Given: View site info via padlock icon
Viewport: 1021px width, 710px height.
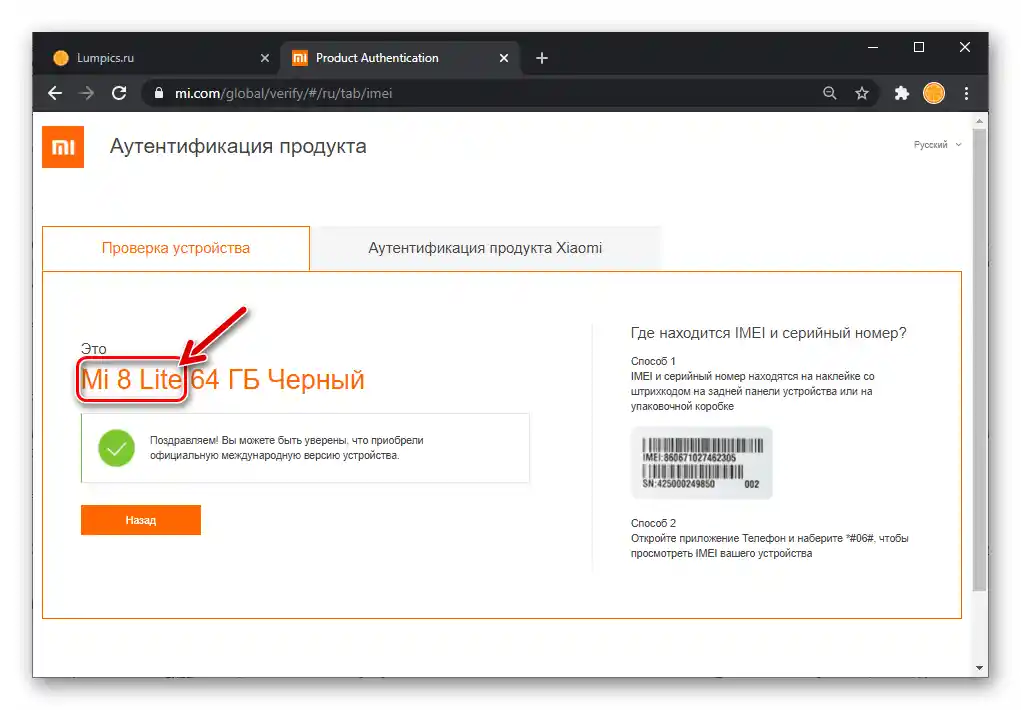Looking at the screenshot, I should point(158,93).
